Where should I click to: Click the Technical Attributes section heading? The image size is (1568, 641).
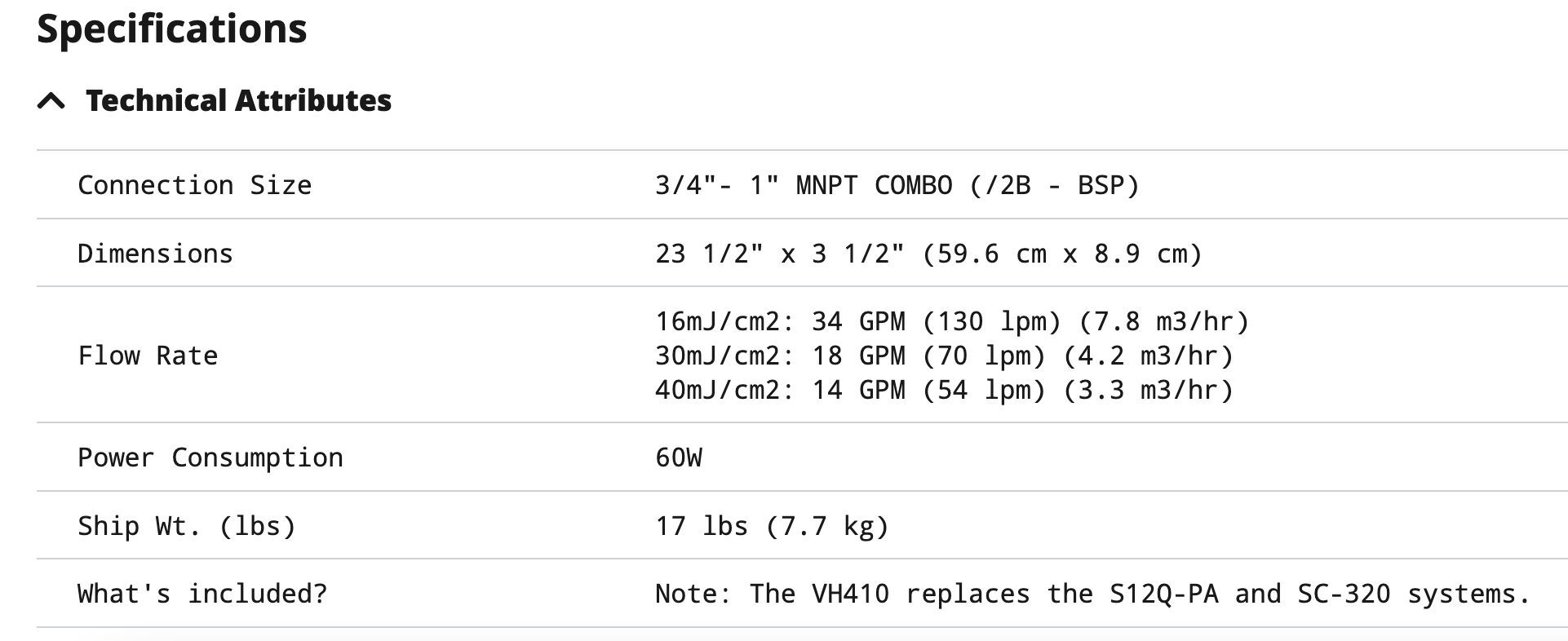(238, 100)
